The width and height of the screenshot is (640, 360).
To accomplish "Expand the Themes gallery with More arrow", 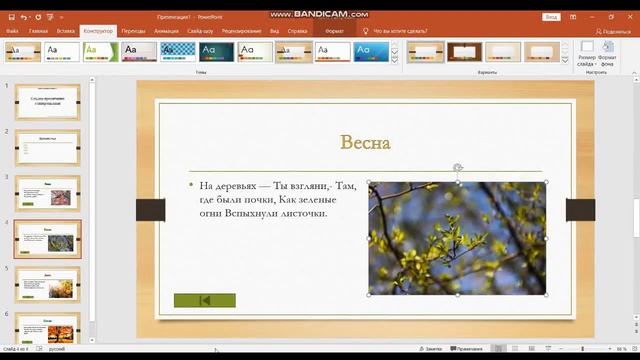I will click(x=395, y=60).
